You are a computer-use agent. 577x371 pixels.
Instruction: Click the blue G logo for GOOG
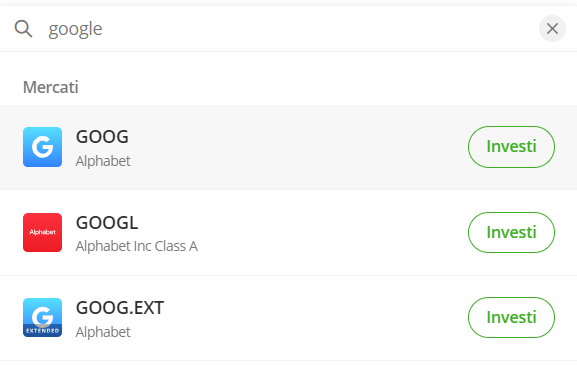42,147
